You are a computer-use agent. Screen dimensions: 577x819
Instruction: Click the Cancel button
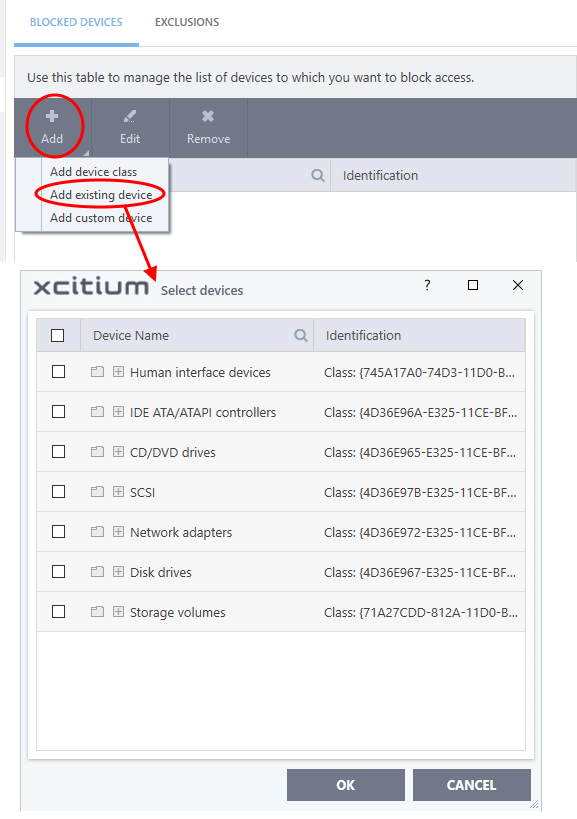coord(472,785)
